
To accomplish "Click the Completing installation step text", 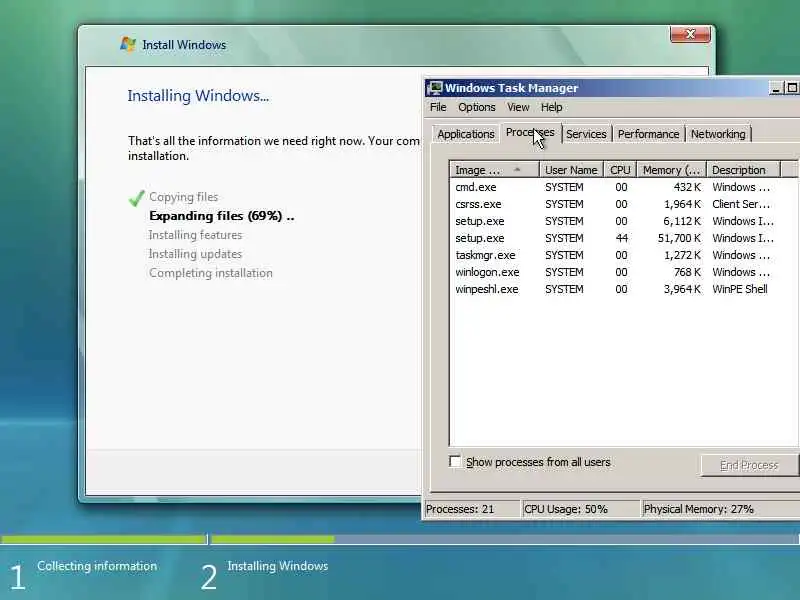I will pos(211,273).
